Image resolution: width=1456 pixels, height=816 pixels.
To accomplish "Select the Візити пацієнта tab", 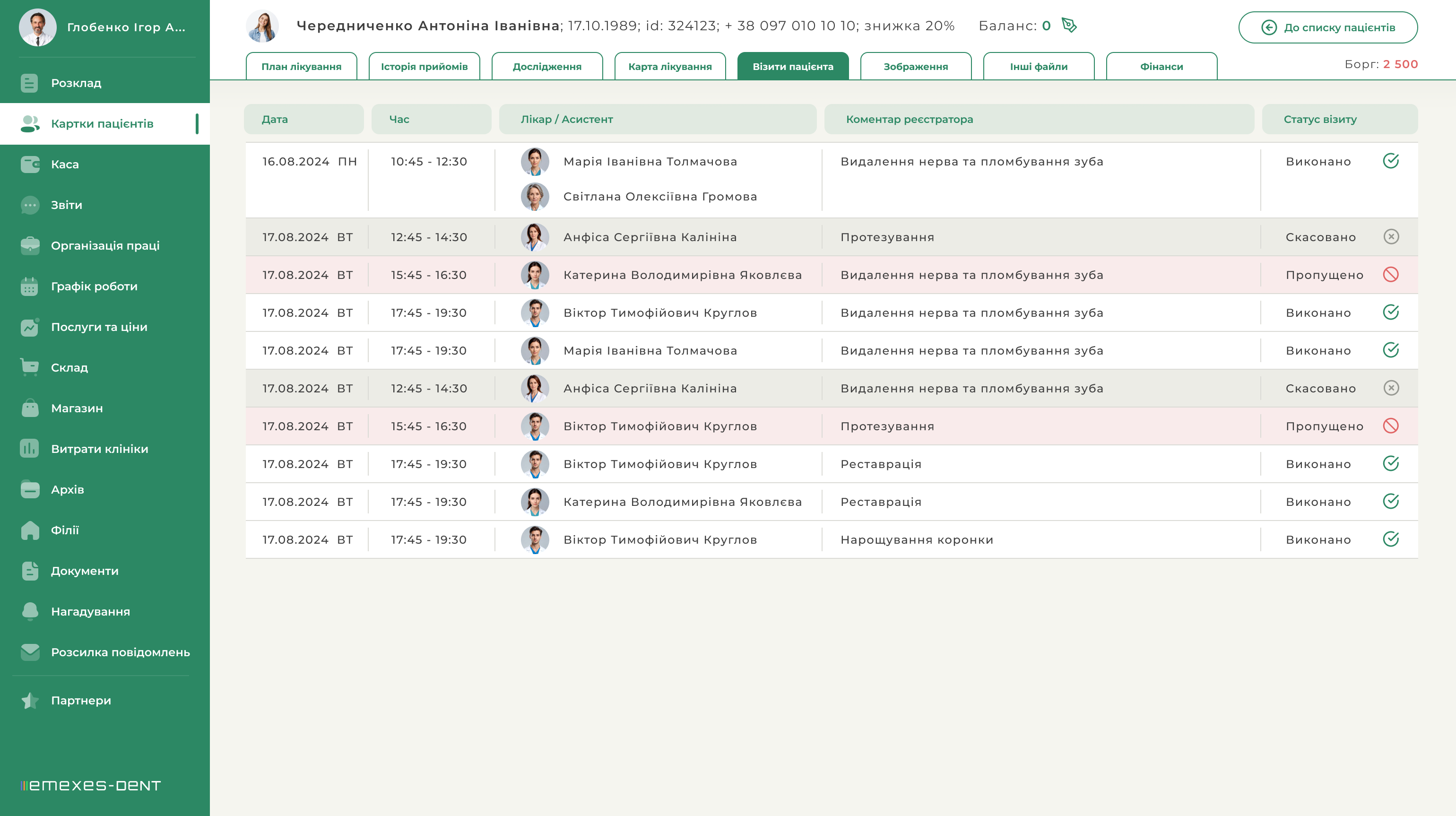I will pyautogui.click(x=793, y=66).
